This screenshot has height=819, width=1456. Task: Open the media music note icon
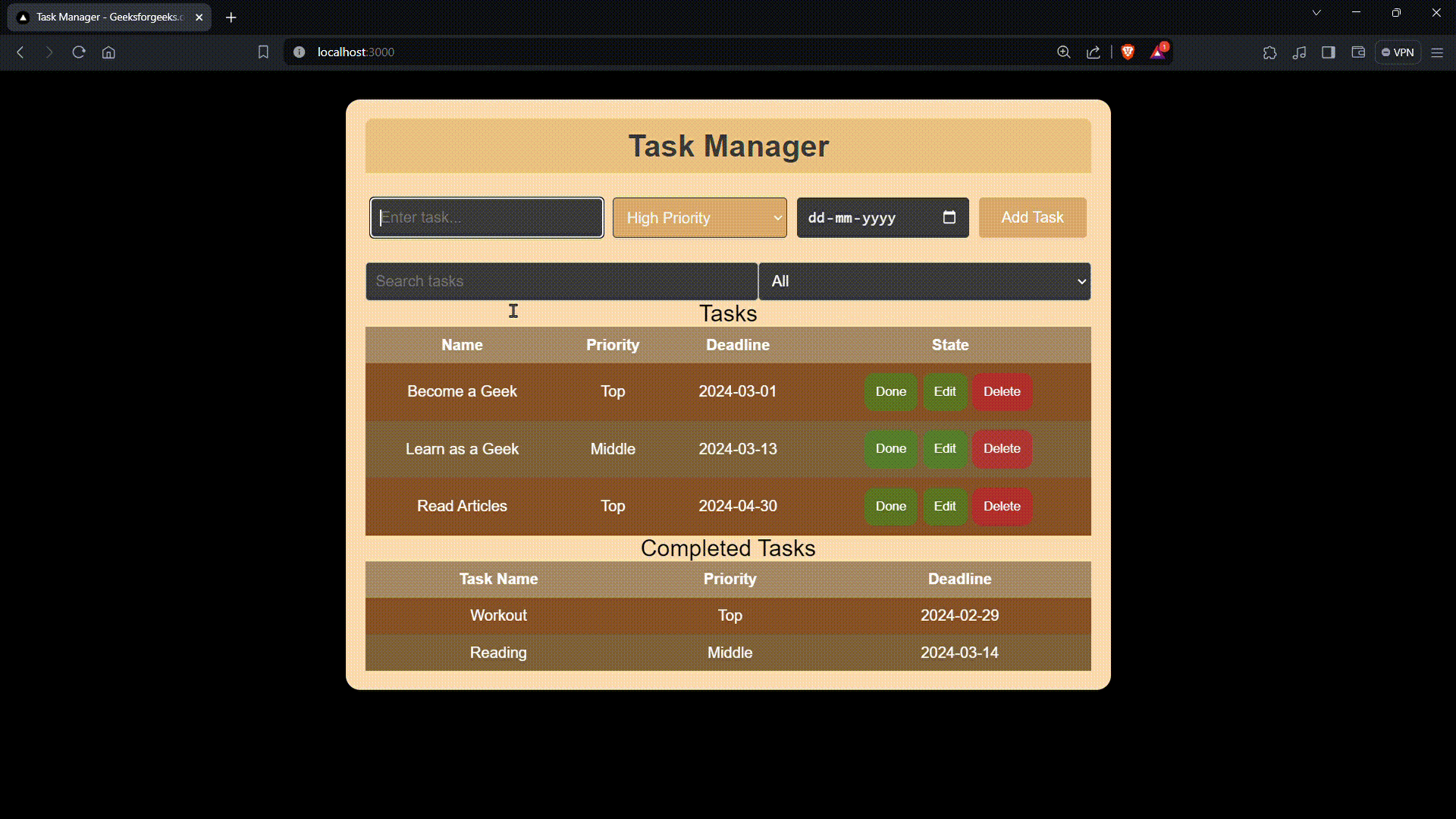1299,52
